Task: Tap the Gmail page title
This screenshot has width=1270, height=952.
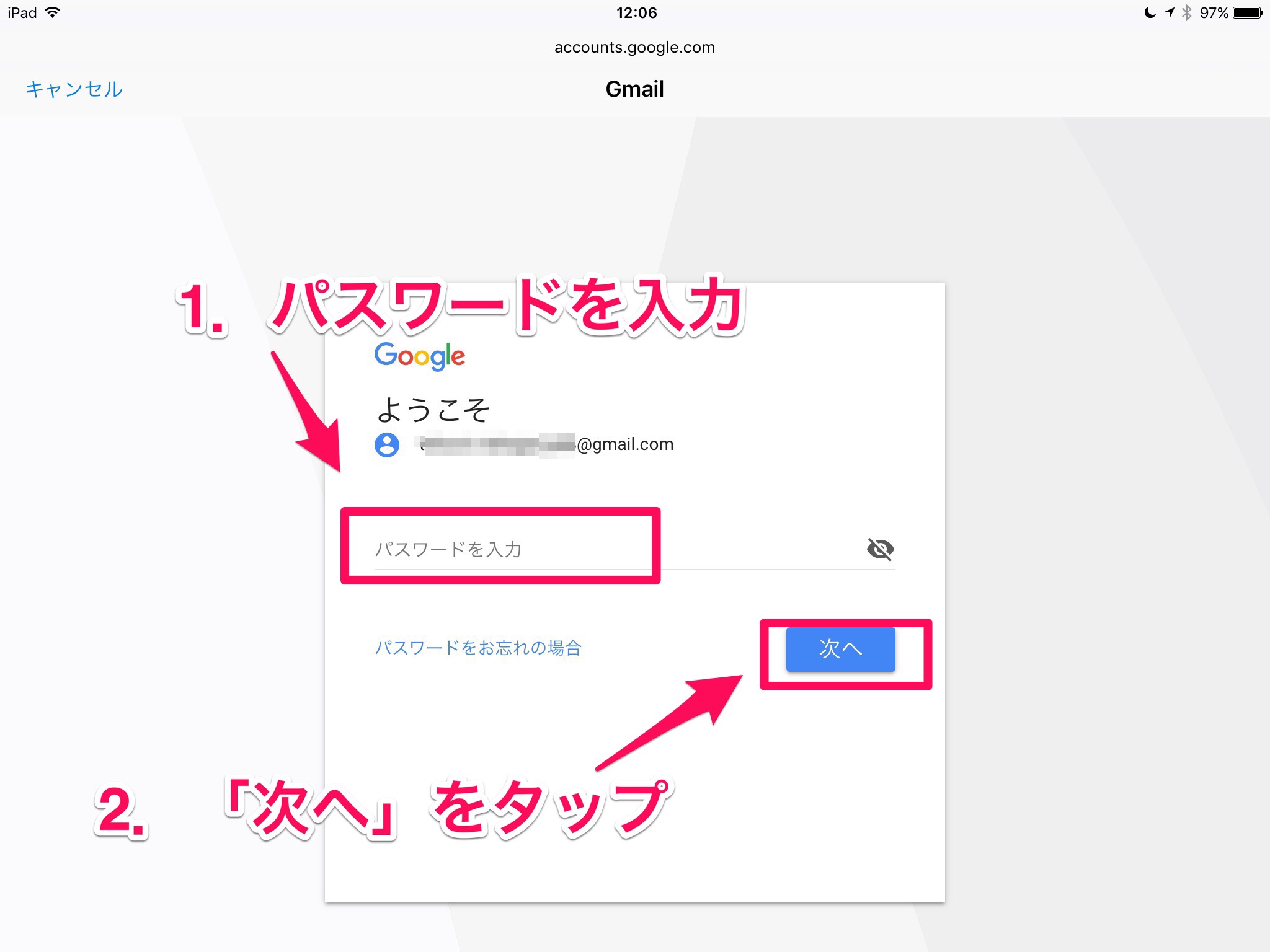Action: [x=634, y=89]
